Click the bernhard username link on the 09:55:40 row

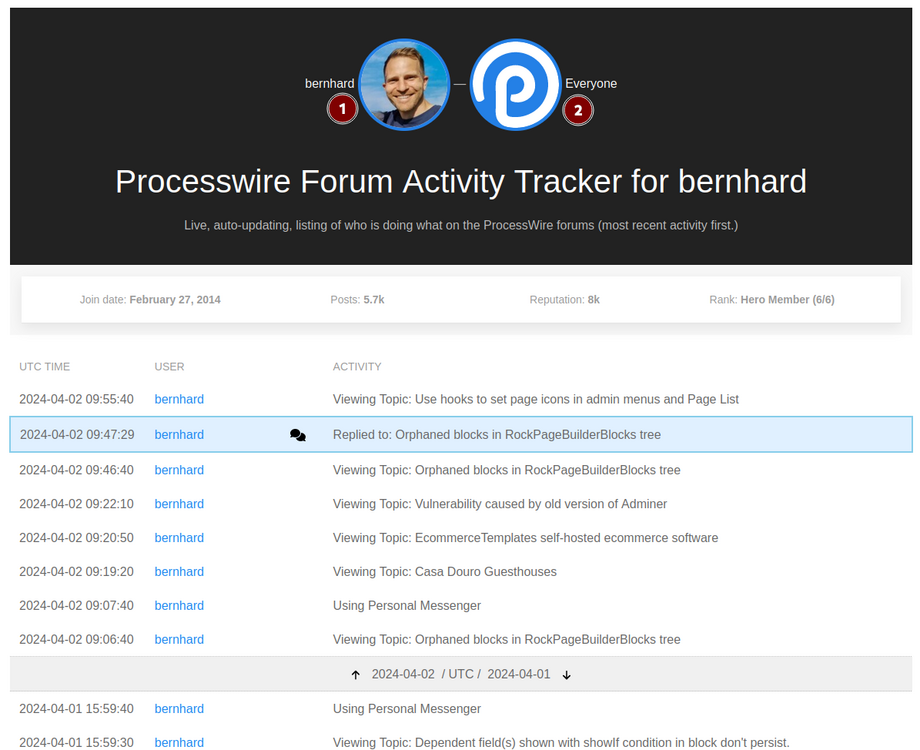coord(178,399)
